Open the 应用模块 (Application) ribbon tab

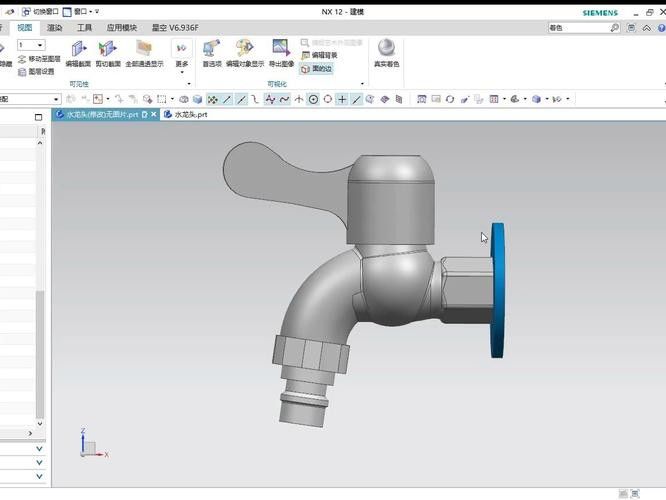pyautogui.click(x=122, y=28)
